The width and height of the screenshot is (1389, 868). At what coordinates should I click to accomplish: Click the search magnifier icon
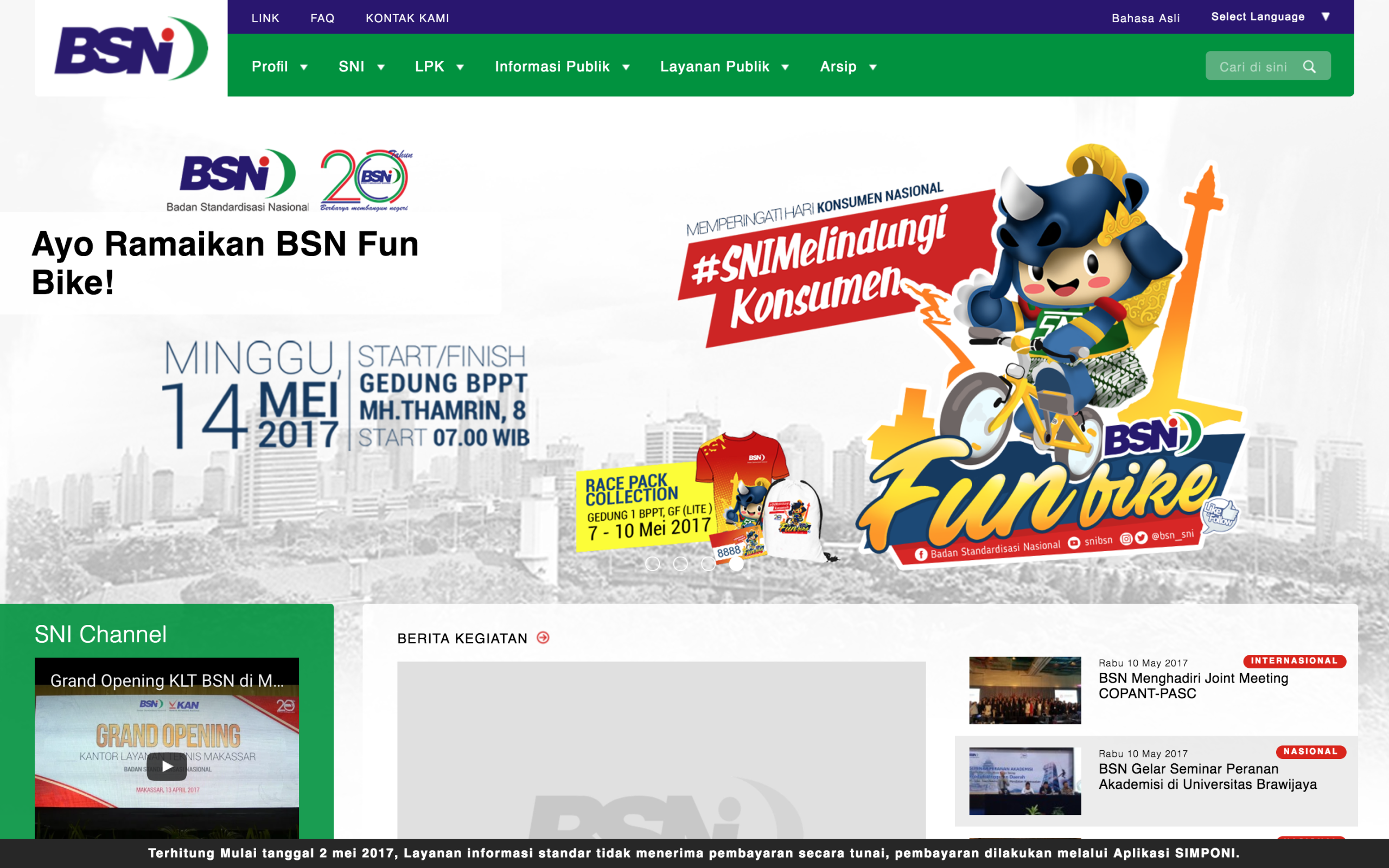[x=1309, y=67]
